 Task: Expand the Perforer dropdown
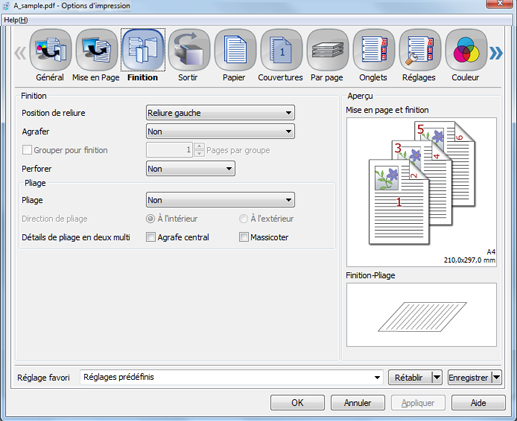click(x=191, y=169)
